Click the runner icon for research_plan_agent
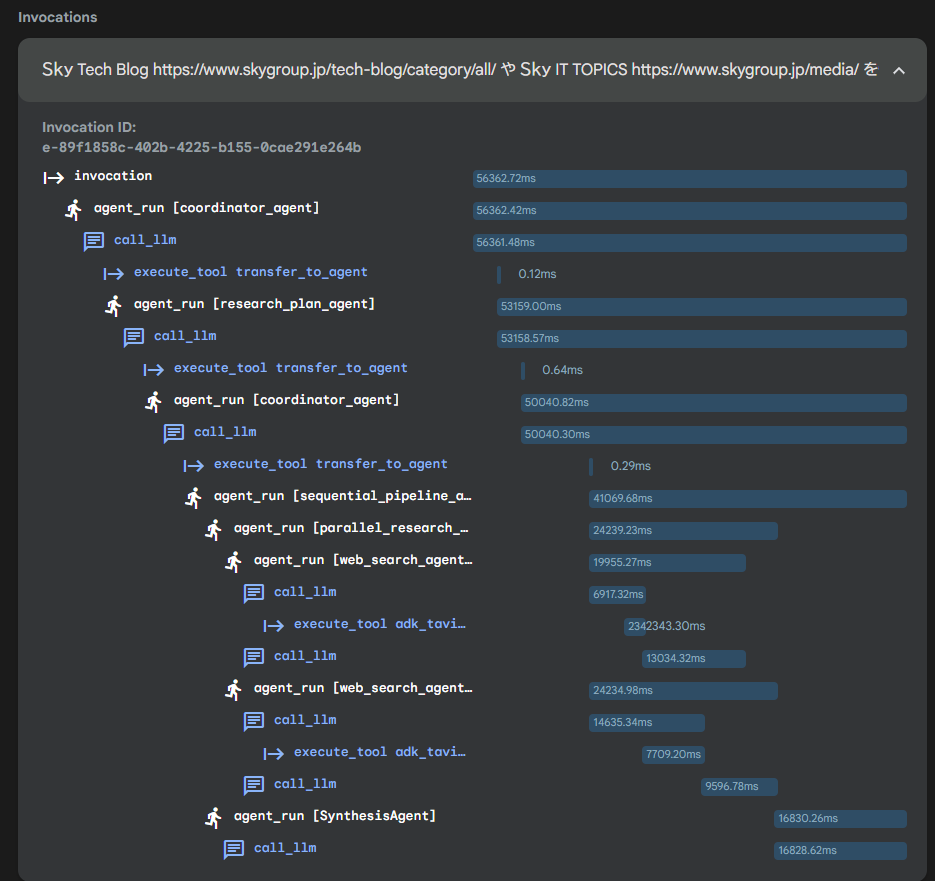 tap(114, 305)
